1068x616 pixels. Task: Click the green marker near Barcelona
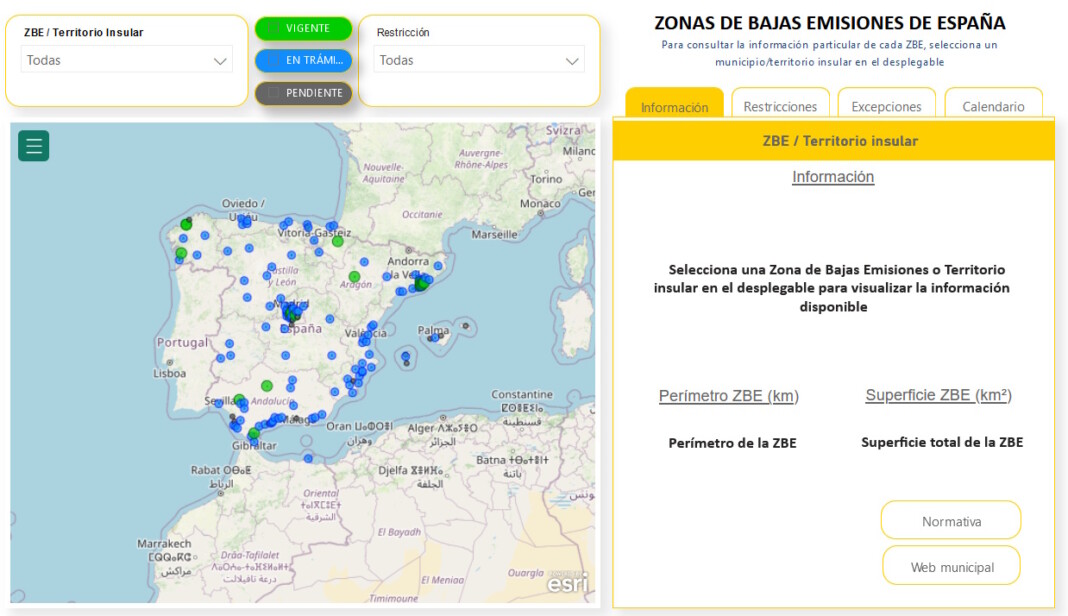pos(422,284)
